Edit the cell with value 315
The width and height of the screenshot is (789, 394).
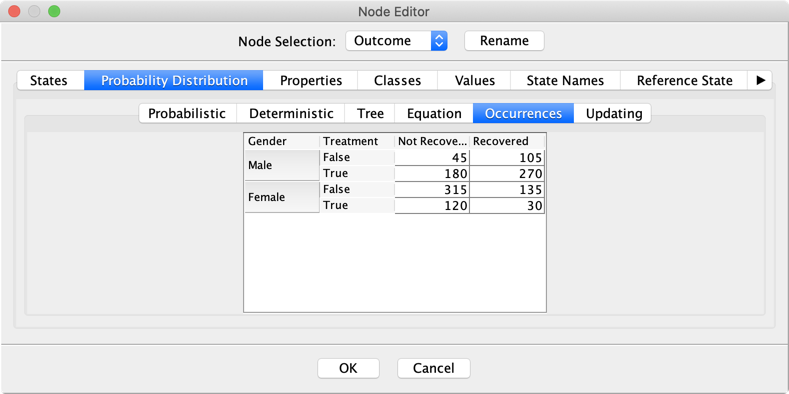(432, 190)
